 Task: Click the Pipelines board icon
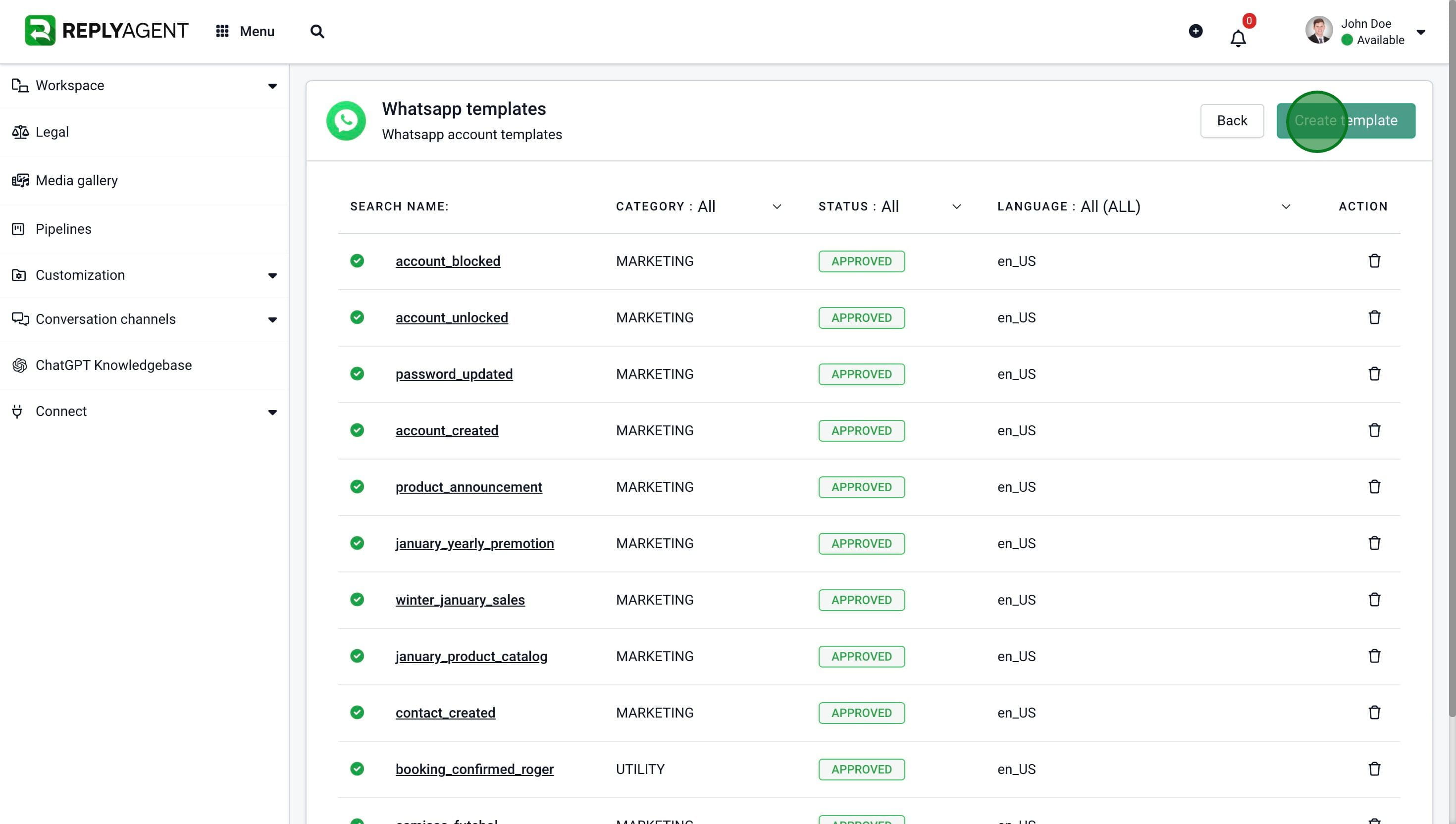(x=18, y=229)
